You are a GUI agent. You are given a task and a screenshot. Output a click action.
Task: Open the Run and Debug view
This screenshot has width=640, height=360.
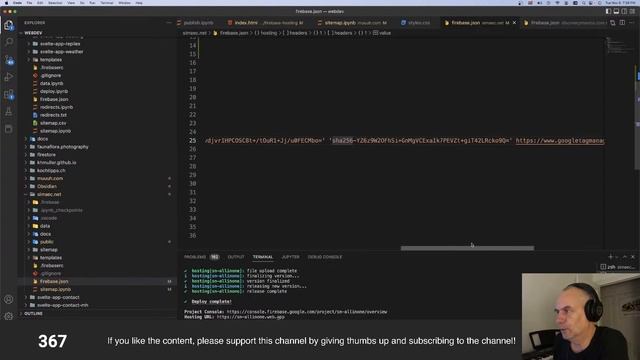9,77
